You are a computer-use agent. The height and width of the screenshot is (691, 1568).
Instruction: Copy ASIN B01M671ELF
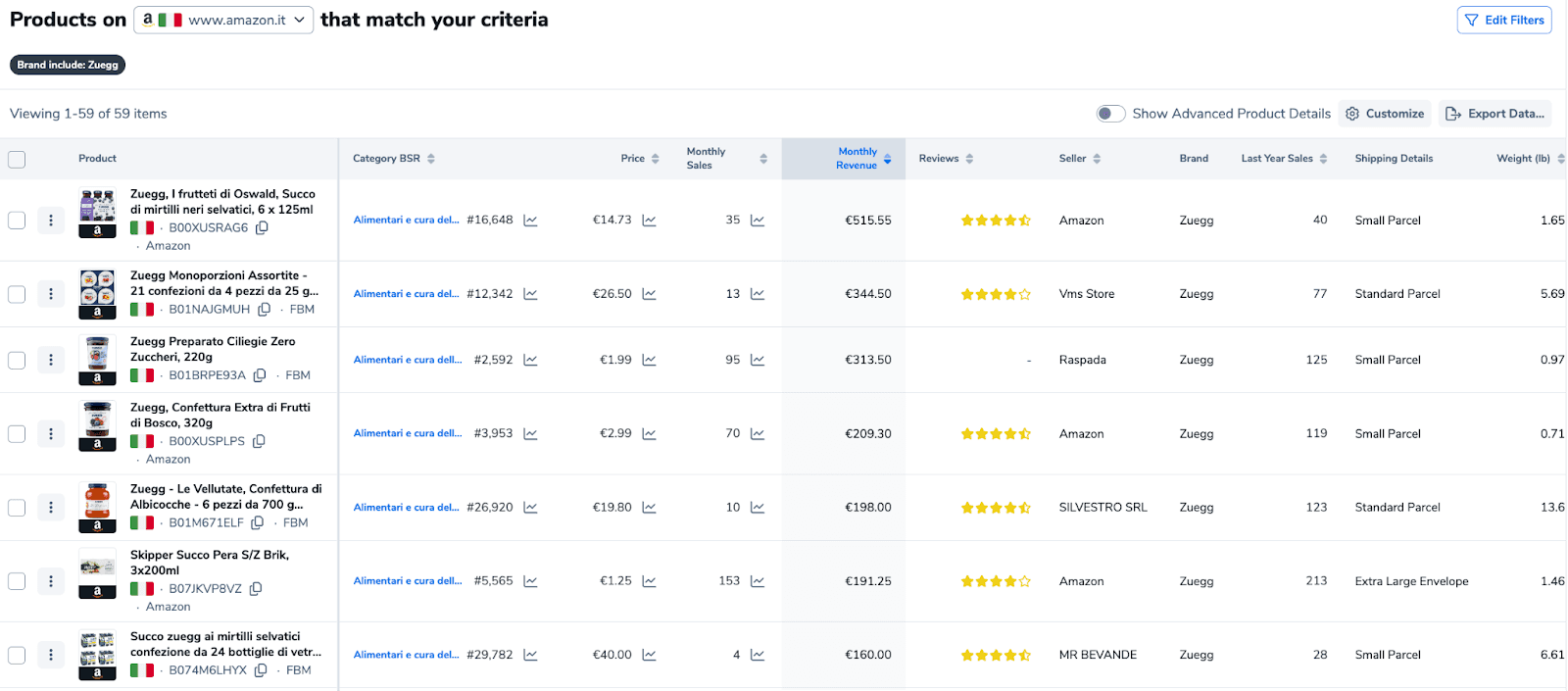(258, 523)
